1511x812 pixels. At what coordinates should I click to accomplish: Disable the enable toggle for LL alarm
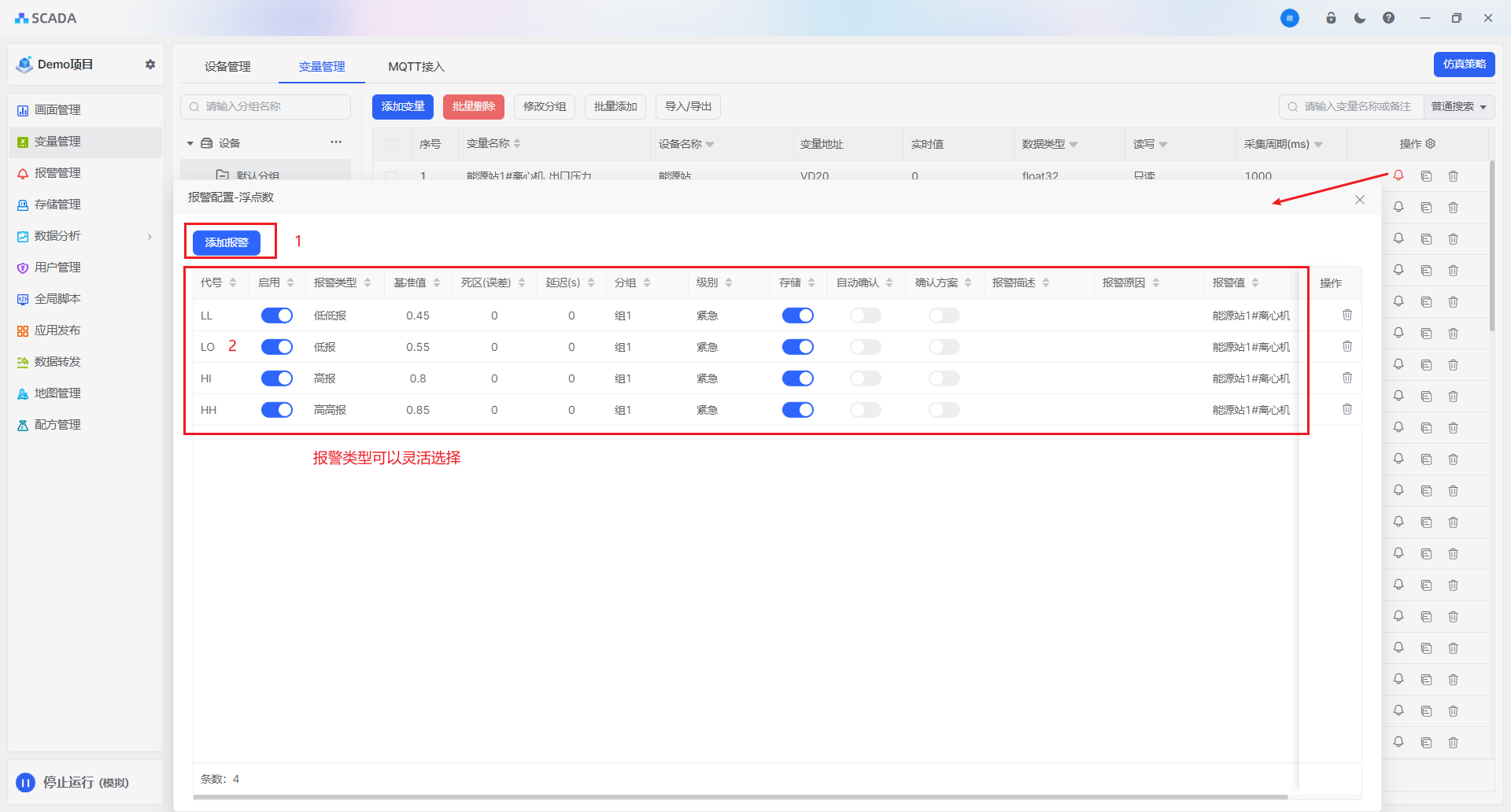276,316
